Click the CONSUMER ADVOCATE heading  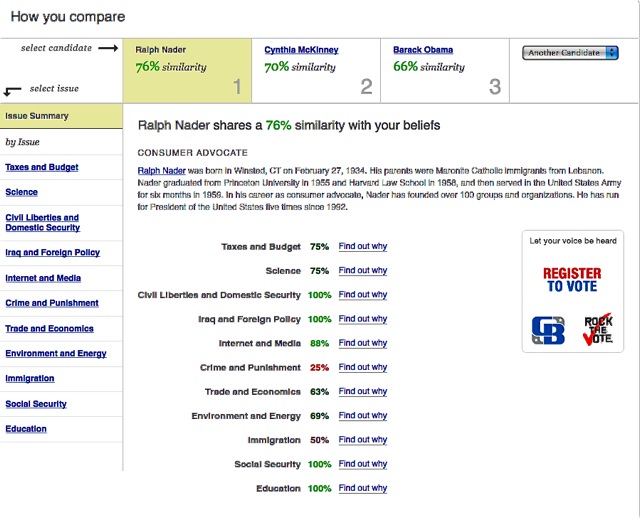[192, 153]
